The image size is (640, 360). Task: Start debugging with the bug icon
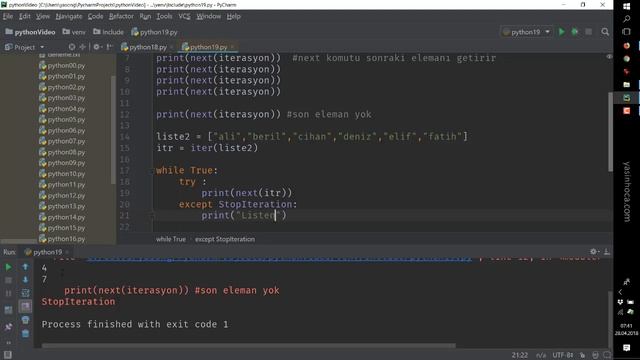click(575, 32)
